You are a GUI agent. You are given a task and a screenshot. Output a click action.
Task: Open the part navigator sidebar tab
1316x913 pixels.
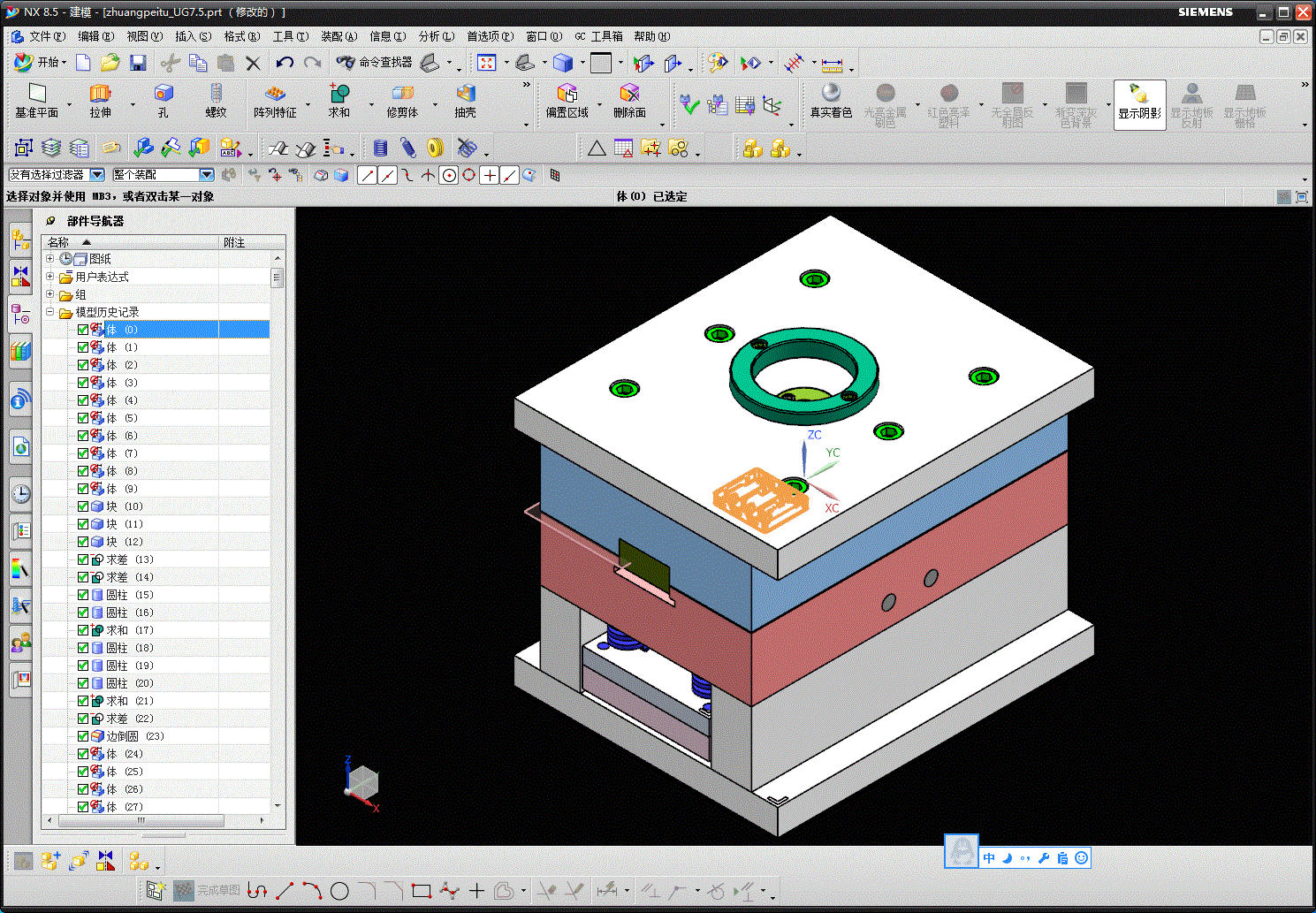click(x=20, y=314)
